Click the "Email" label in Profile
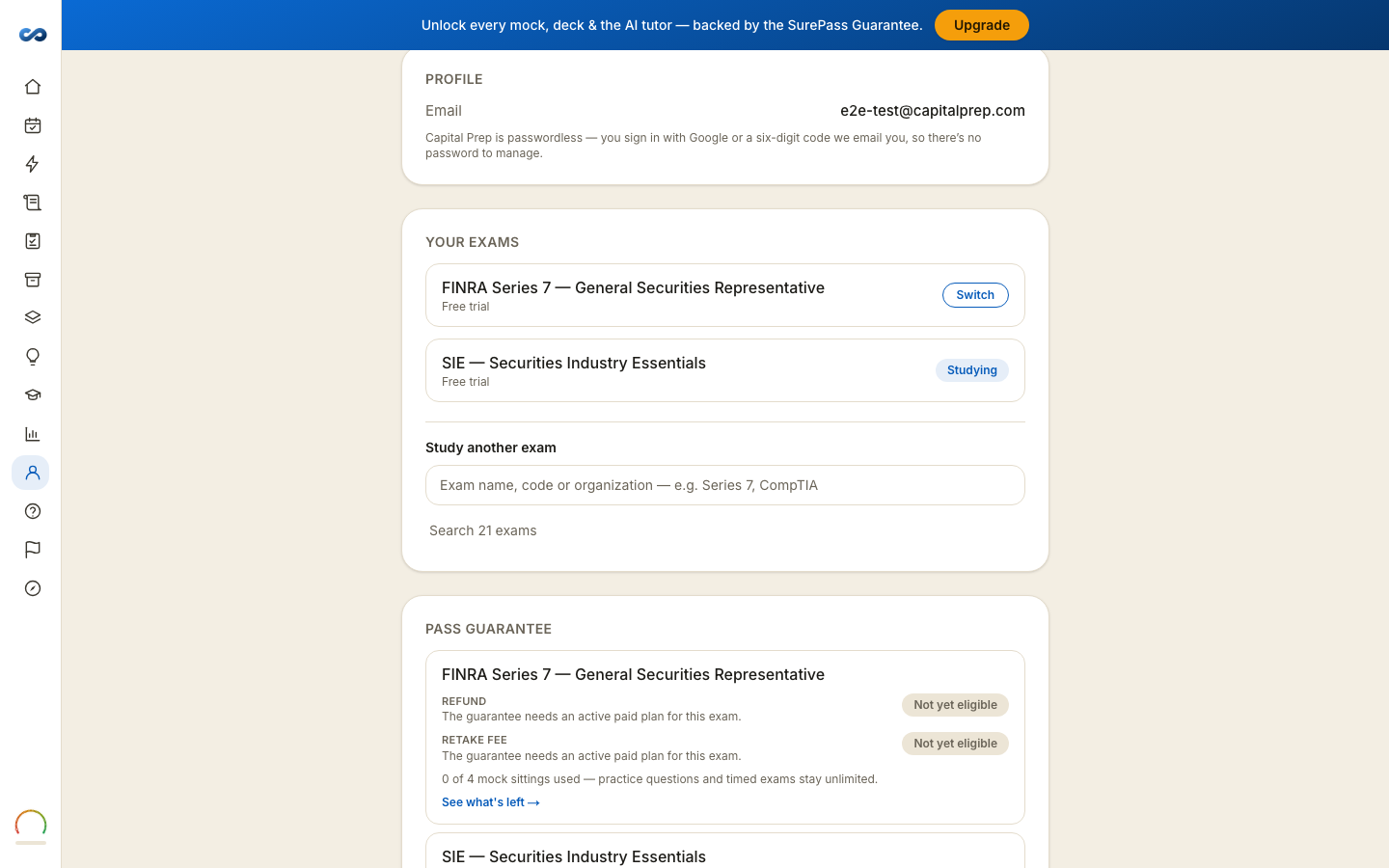This screenshot has height=868, width=1389. (x=444, y=111)
